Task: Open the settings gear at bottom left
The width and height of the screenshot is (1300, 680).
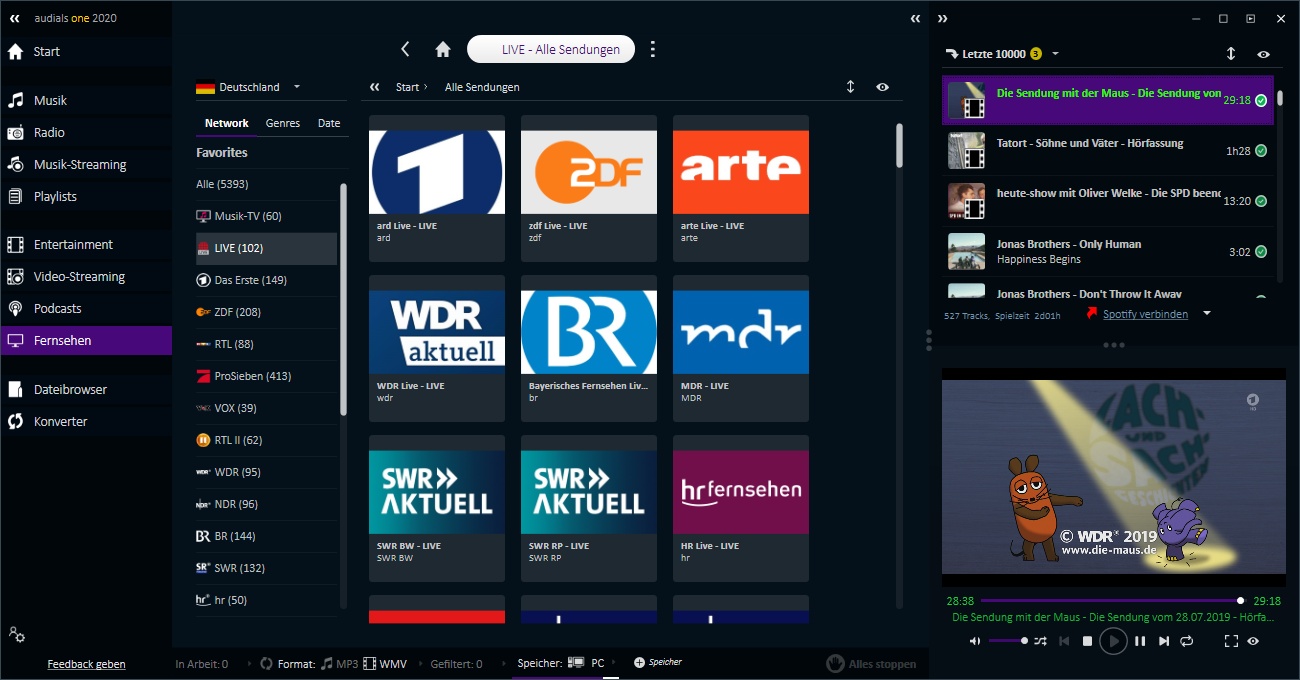Action: click(x=16, y=634)
